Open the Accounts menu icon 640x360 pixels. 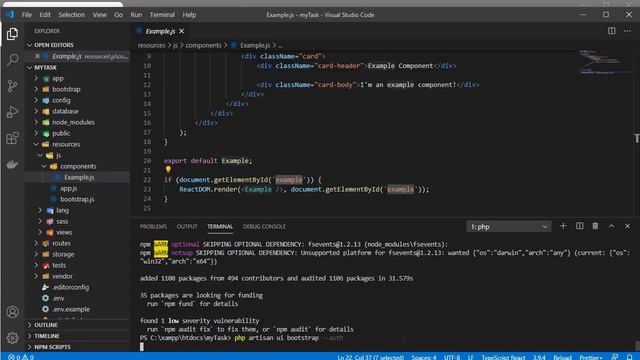click(12, 312)
